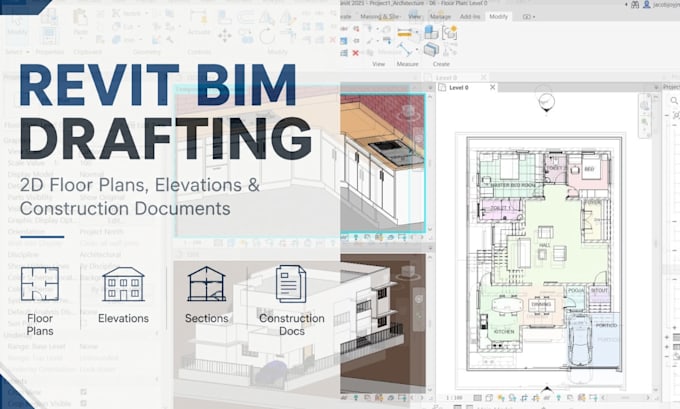Screen dimensions: 680x409
Task: Click the Create Assembly cube icon
Action: (431, 32)
